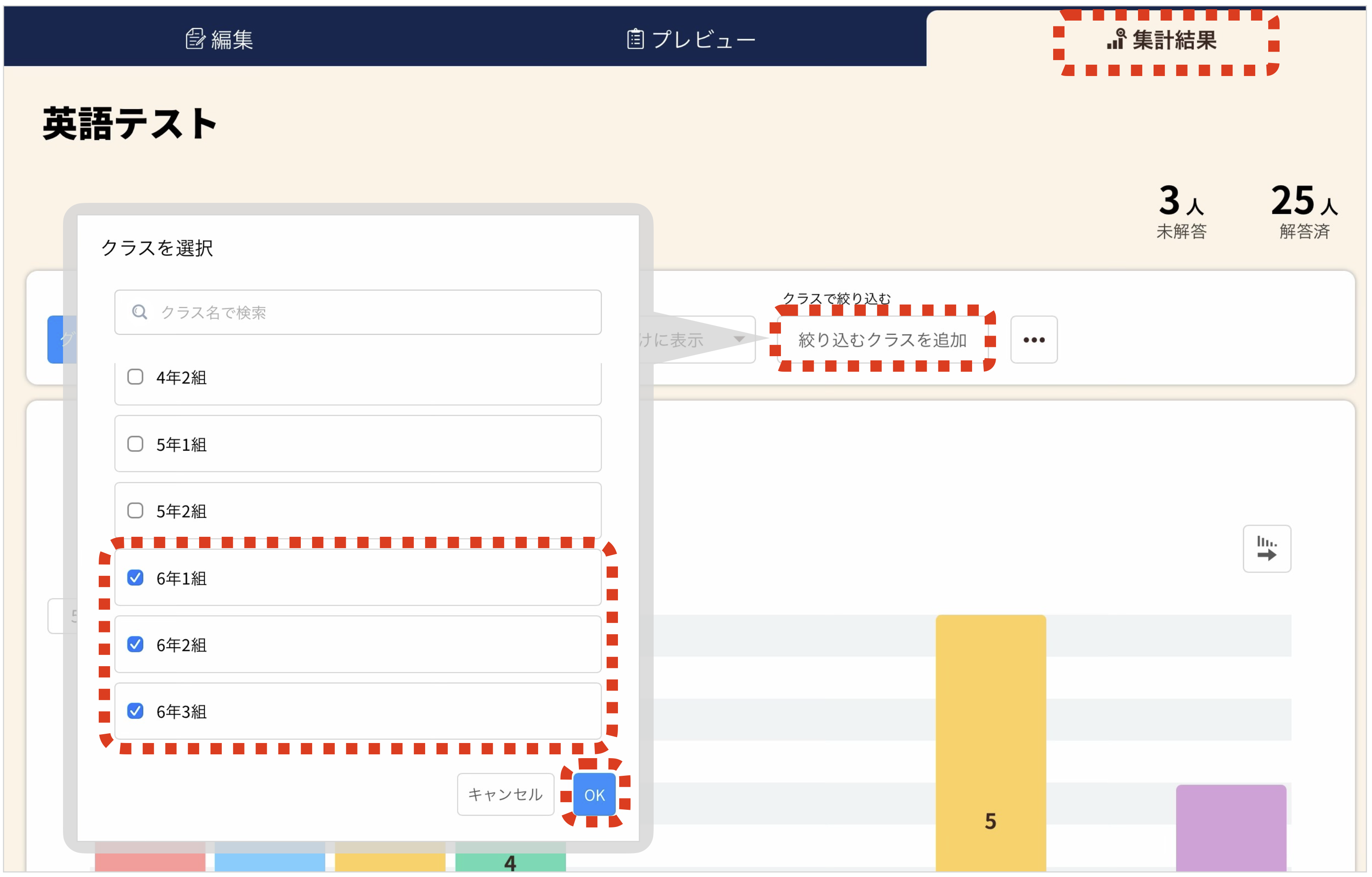Check the 4年2組 checkbox

[x=135, y=377]
